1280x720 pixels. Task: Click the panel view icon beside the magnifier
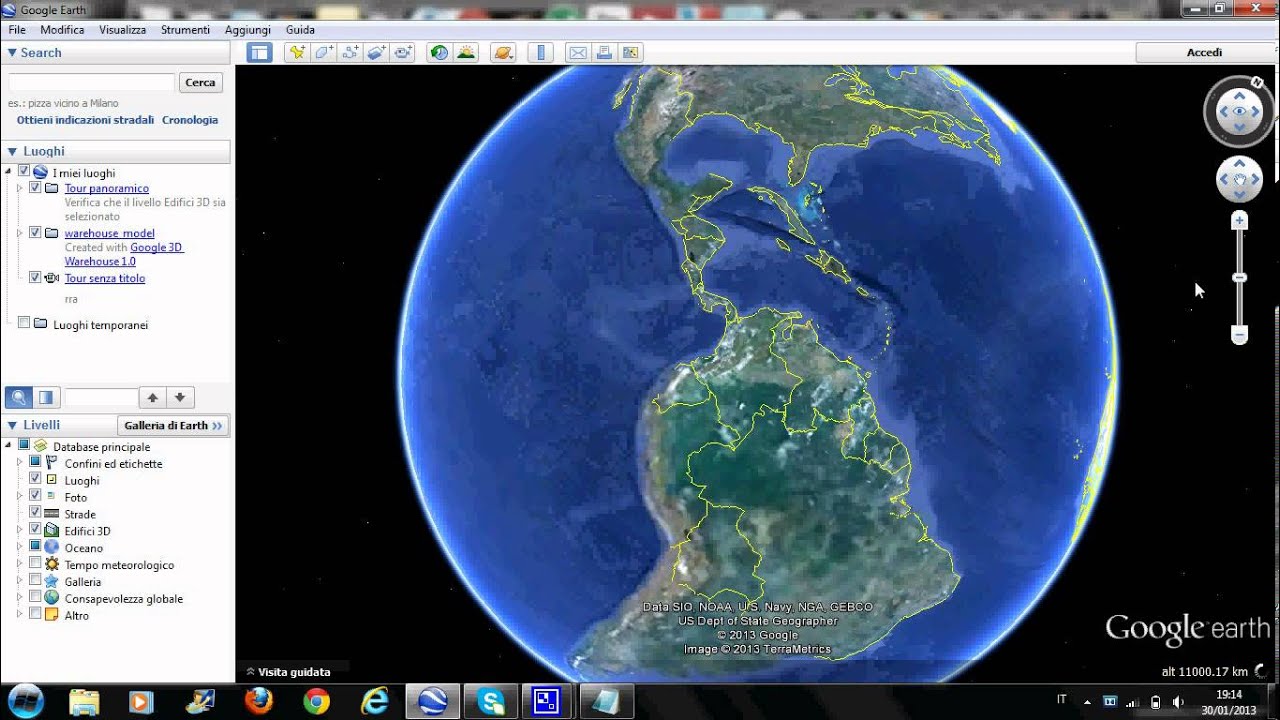coord(46,397)
